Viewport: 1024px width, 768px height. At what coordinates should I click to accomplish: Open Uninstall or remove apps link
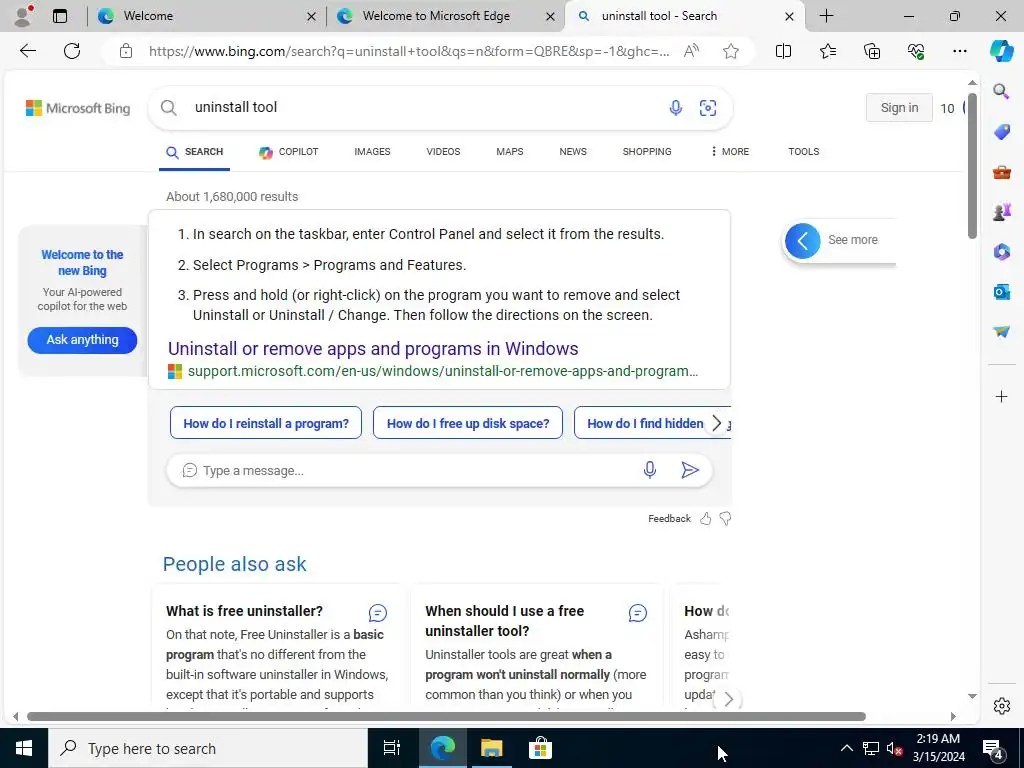click(373, 349)
